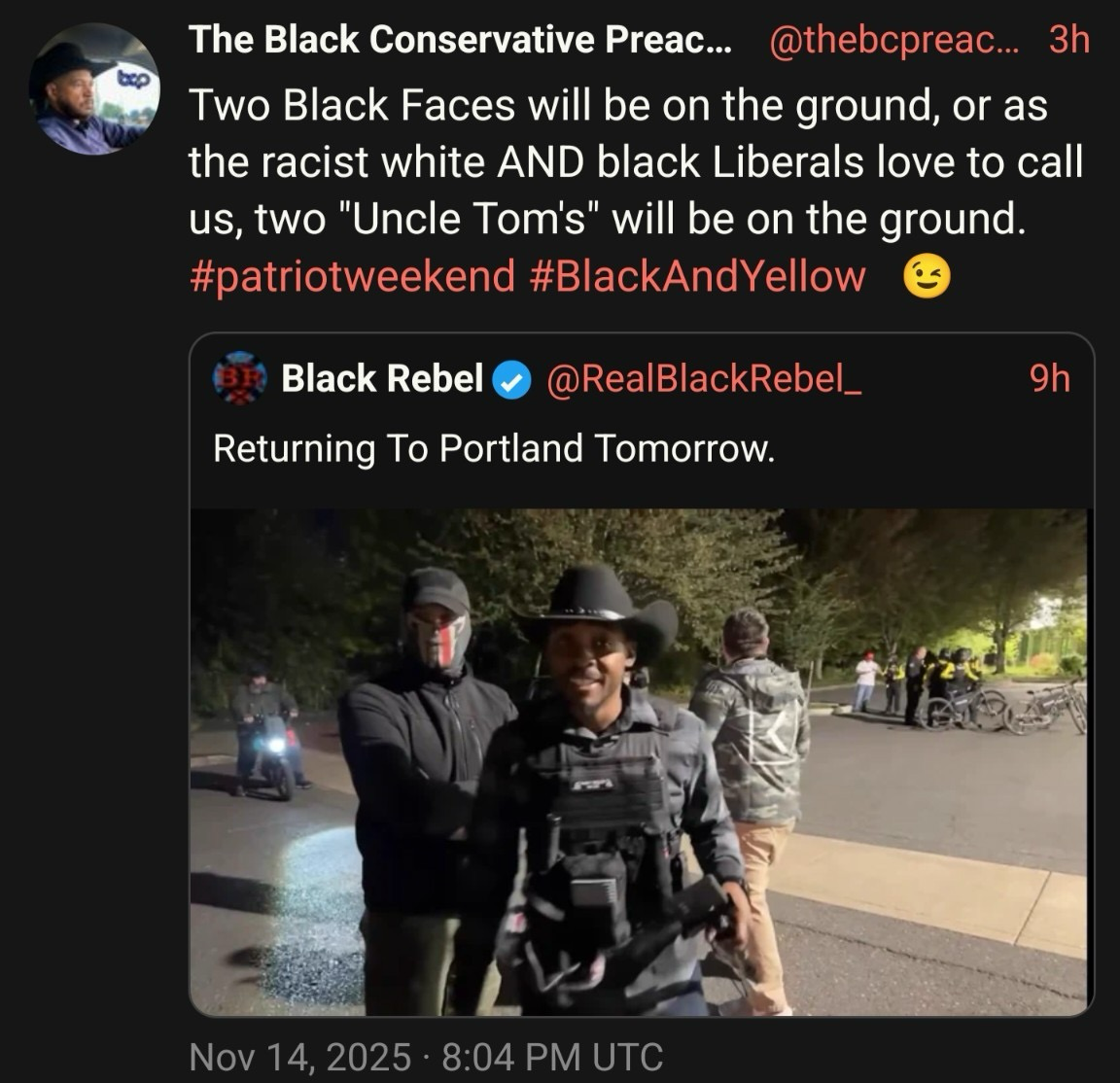Click the winking face emoji

click(x=927, y=277)
